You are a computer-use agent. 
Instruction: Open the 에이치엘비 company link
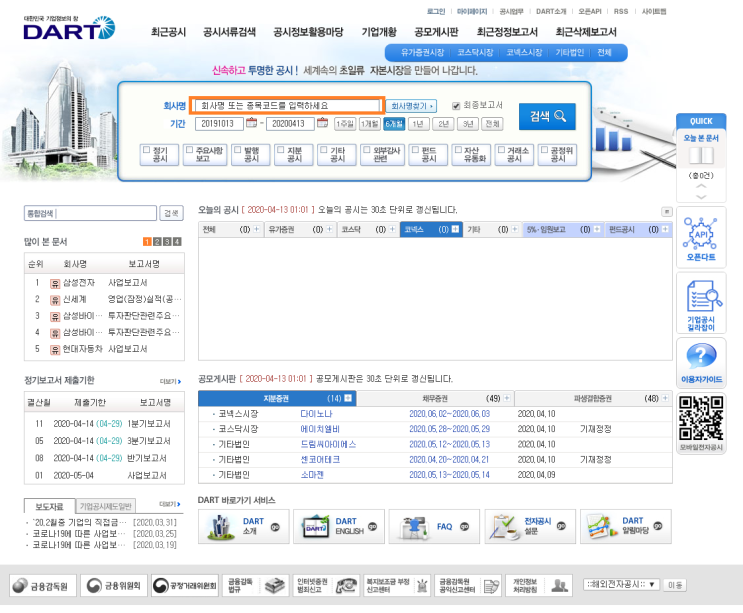click(x=320, y=429)
